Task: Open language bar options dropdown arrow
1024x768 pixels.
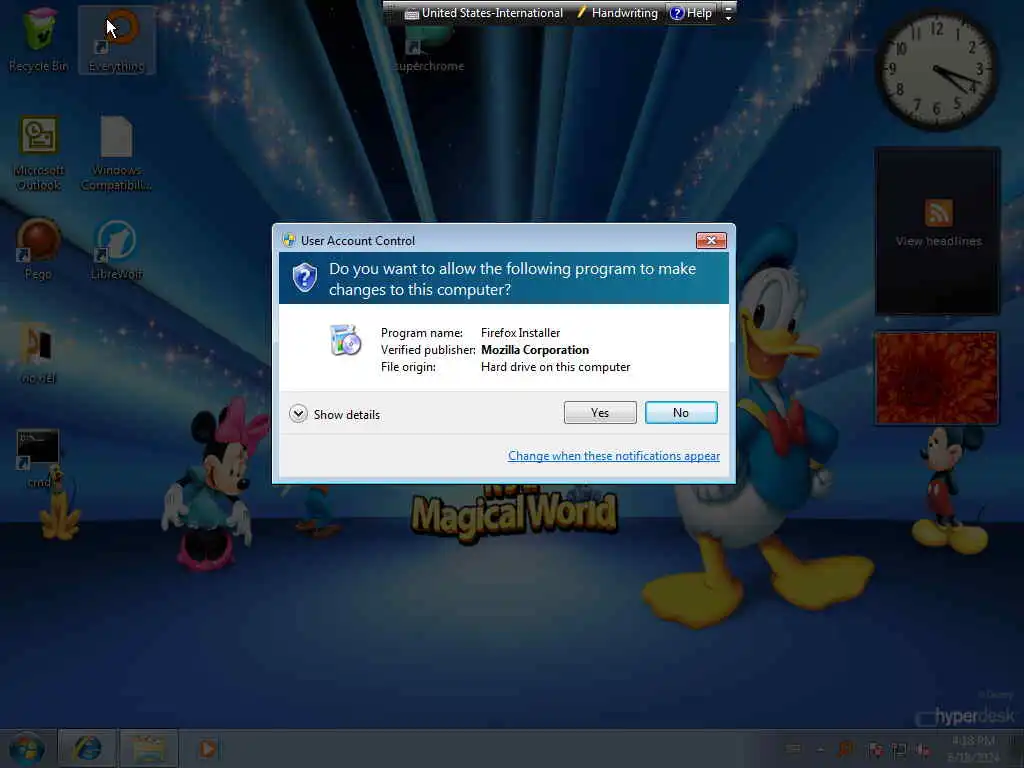Action: 728,18
